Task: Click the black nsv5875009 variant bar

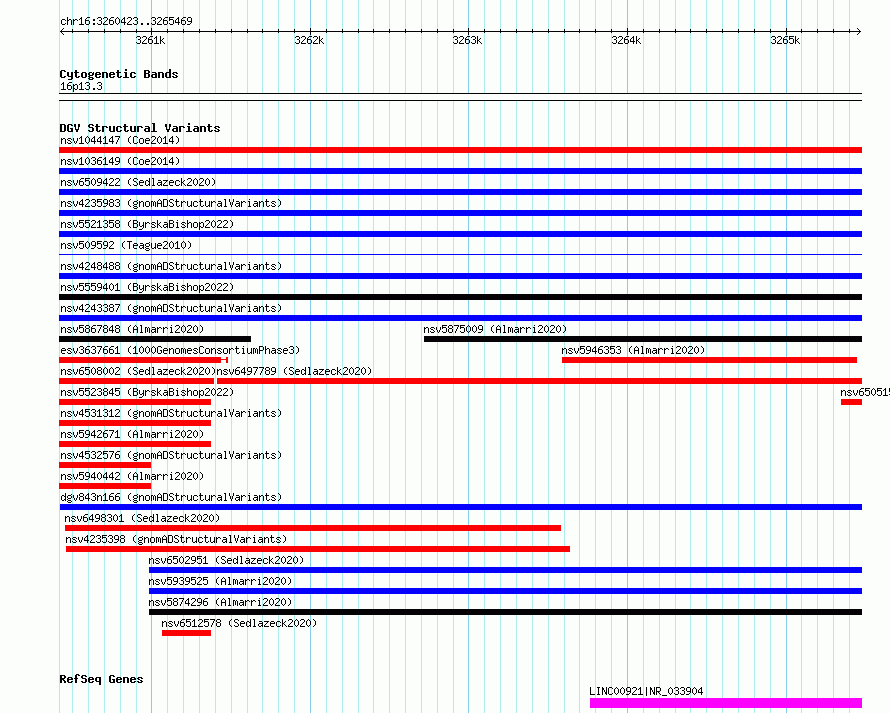Action: (x=643, y=339)
